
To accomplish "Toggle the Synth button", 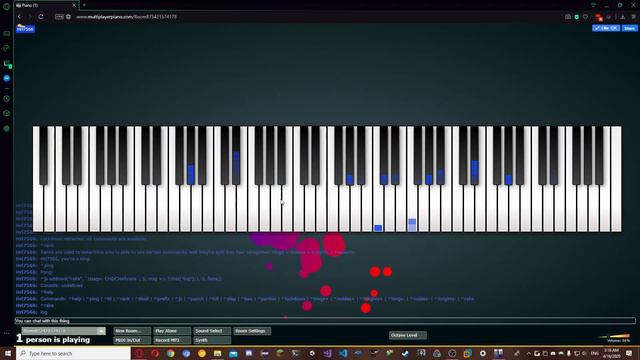I will point(212,340).
